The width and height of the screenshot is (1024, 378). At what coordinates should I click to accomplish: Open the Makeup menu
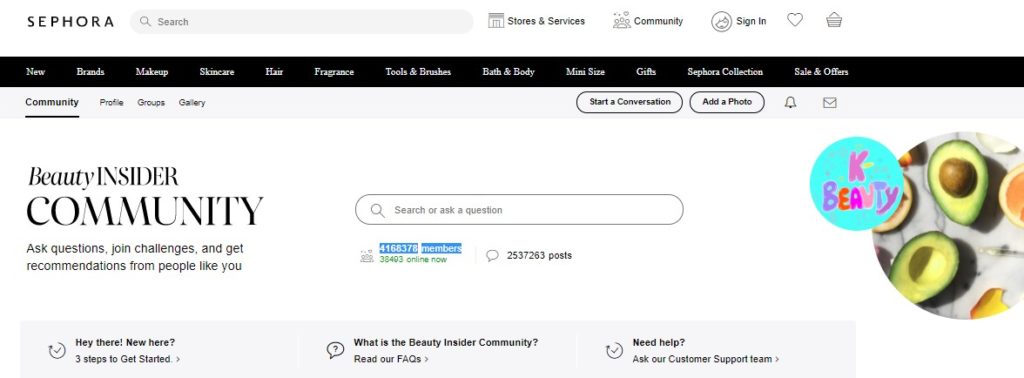152,72
